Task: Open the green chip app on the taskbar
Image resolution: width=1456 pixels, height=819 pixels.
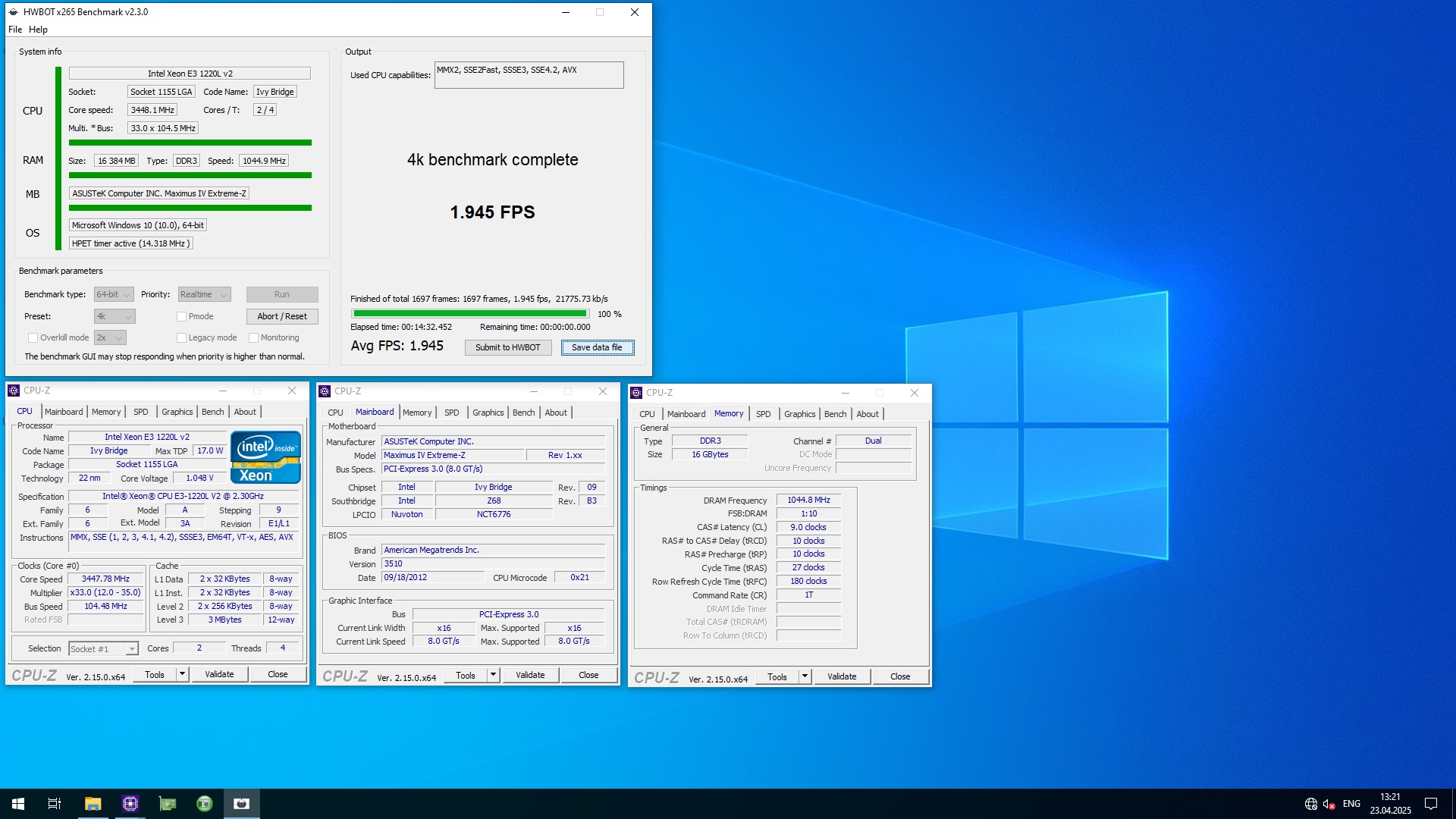Action: pyautogui.click(x=167, y=804)
